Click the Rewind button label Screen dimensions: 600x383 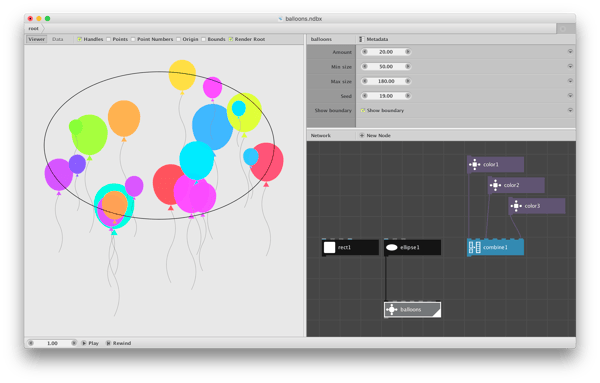point(122,343)
